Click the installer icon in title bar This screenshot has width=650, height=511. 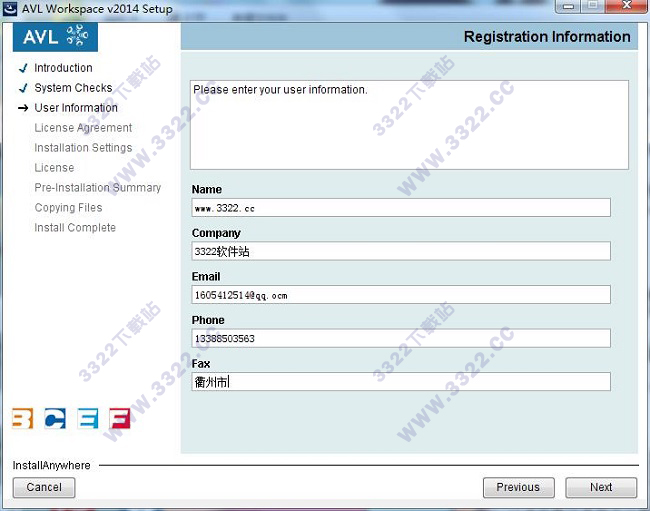tap(10, 8)
